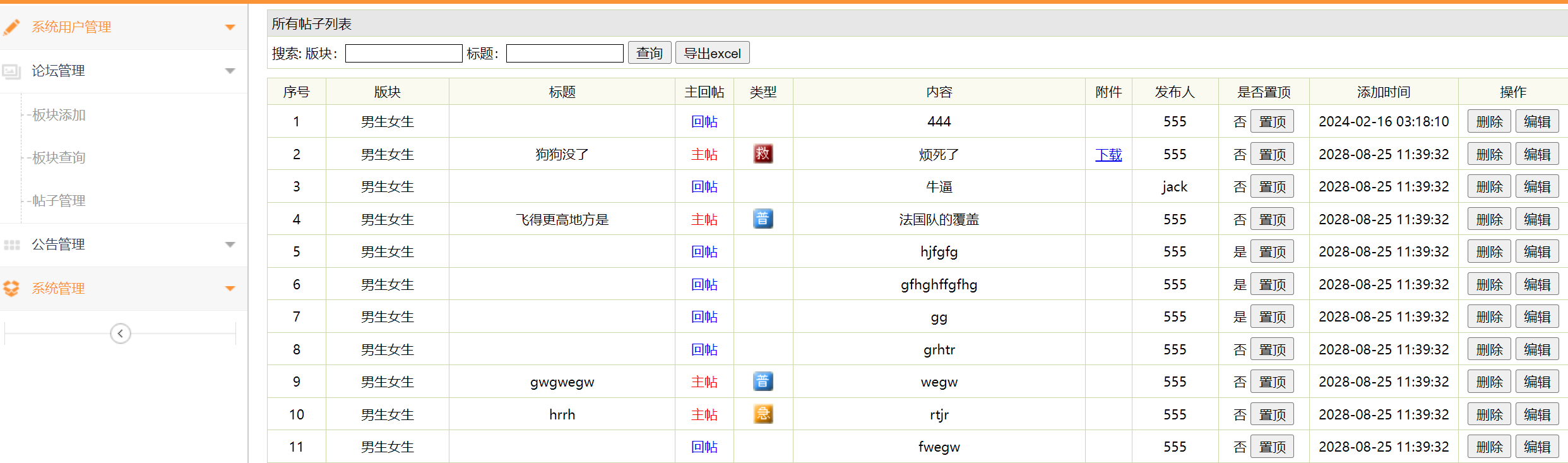
Task: Click the 查询 search button
Action: pyautogui.click(x=650, y=53)
